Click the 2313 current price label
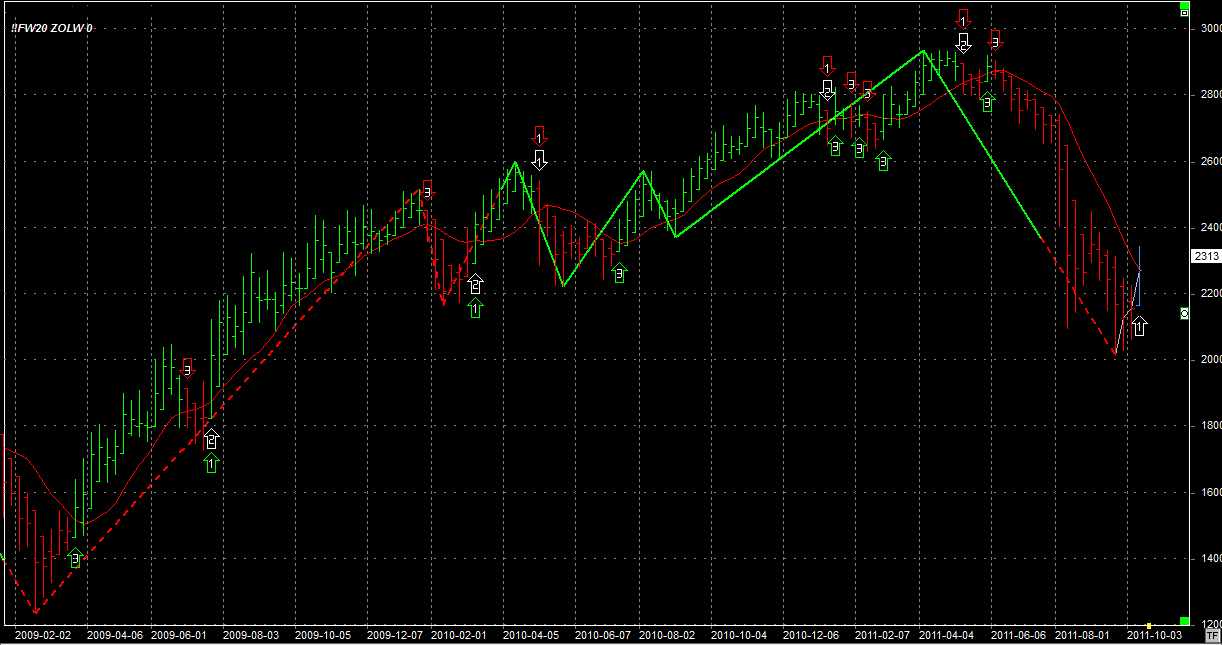This screenshot has height=645, width=1222. [1205, 256]
